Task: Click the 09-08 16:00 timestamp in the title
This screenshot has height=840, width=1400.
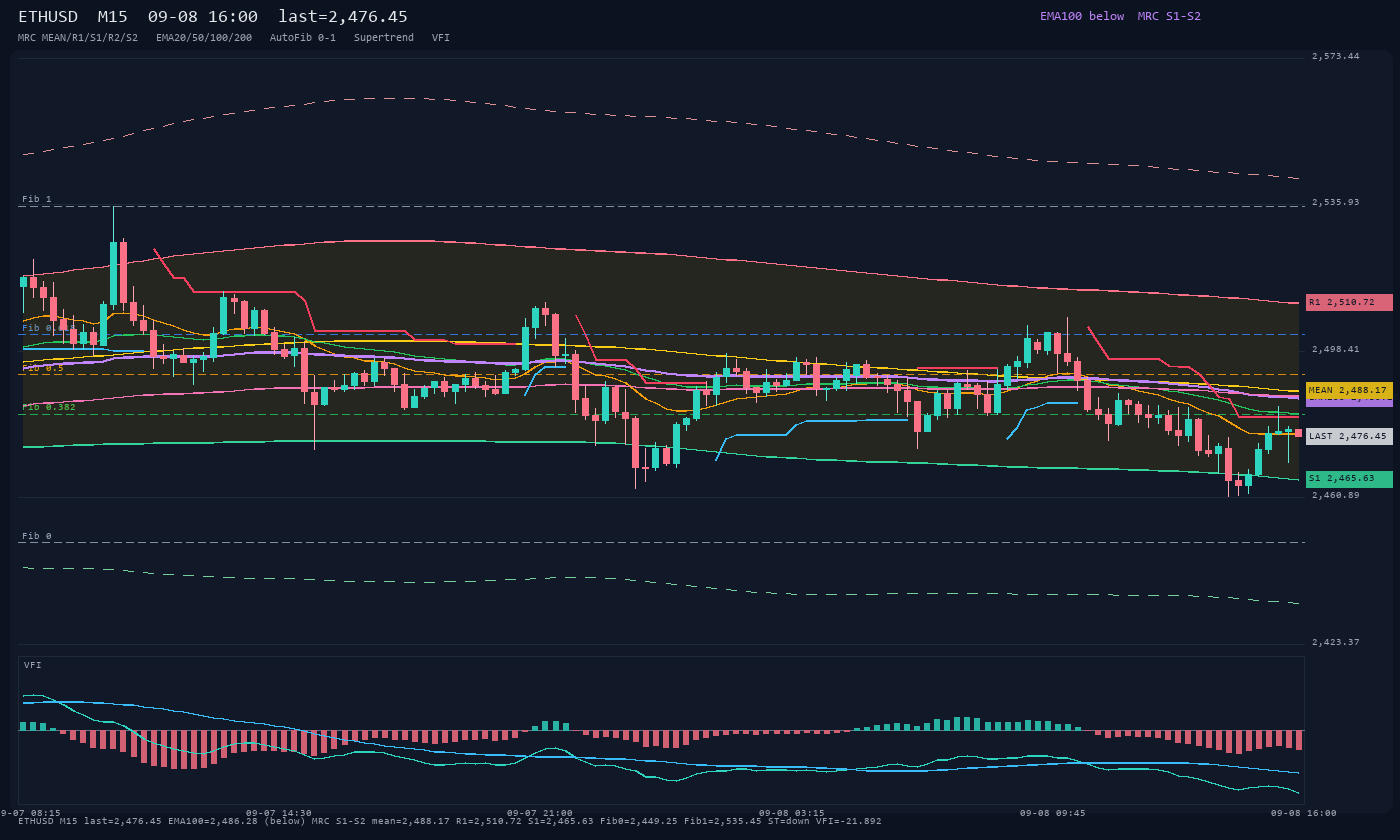Action: pos(202,17)
